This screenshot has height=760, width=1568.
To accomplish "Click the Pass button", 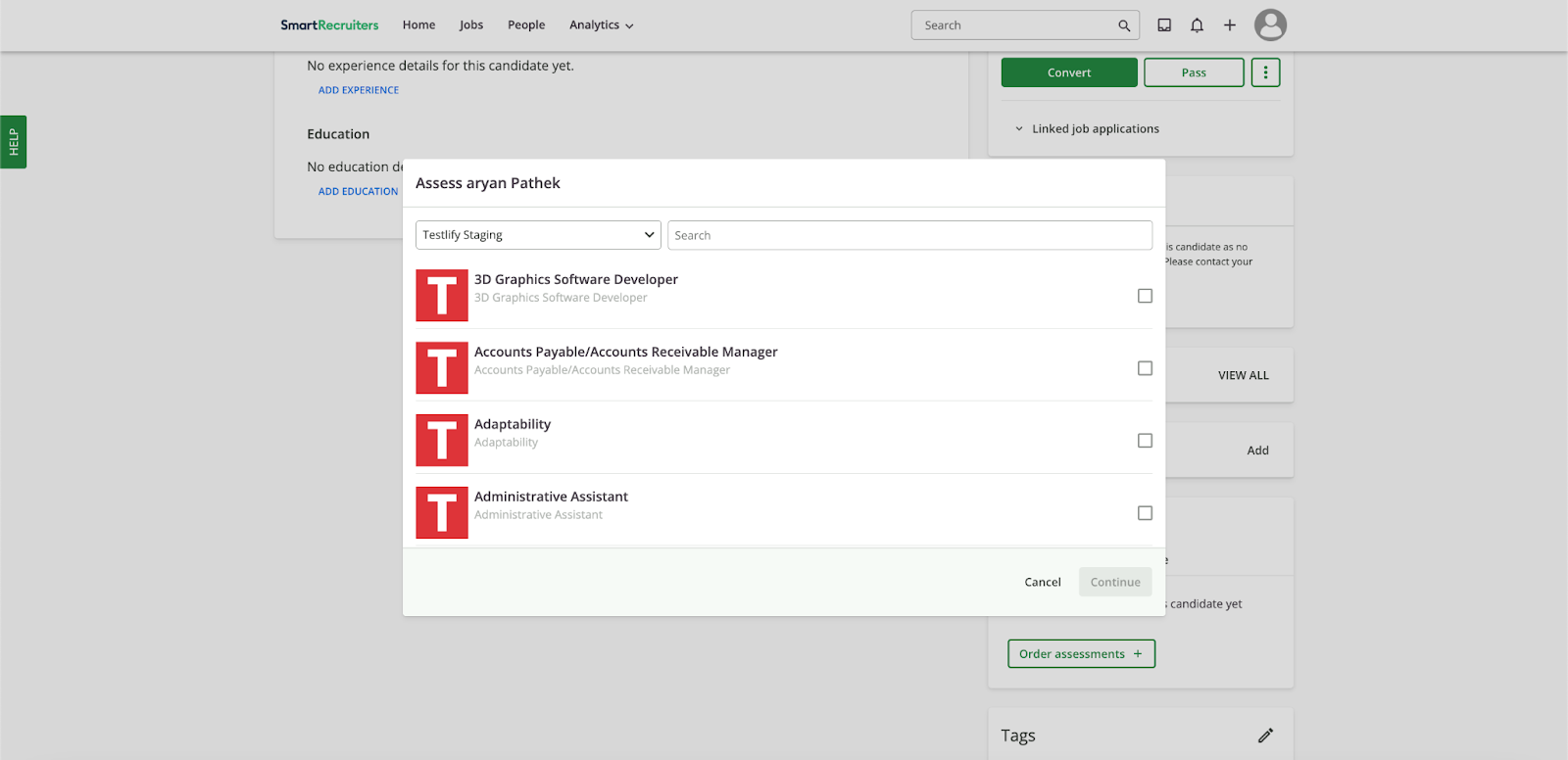I will tap(1194, 72).
